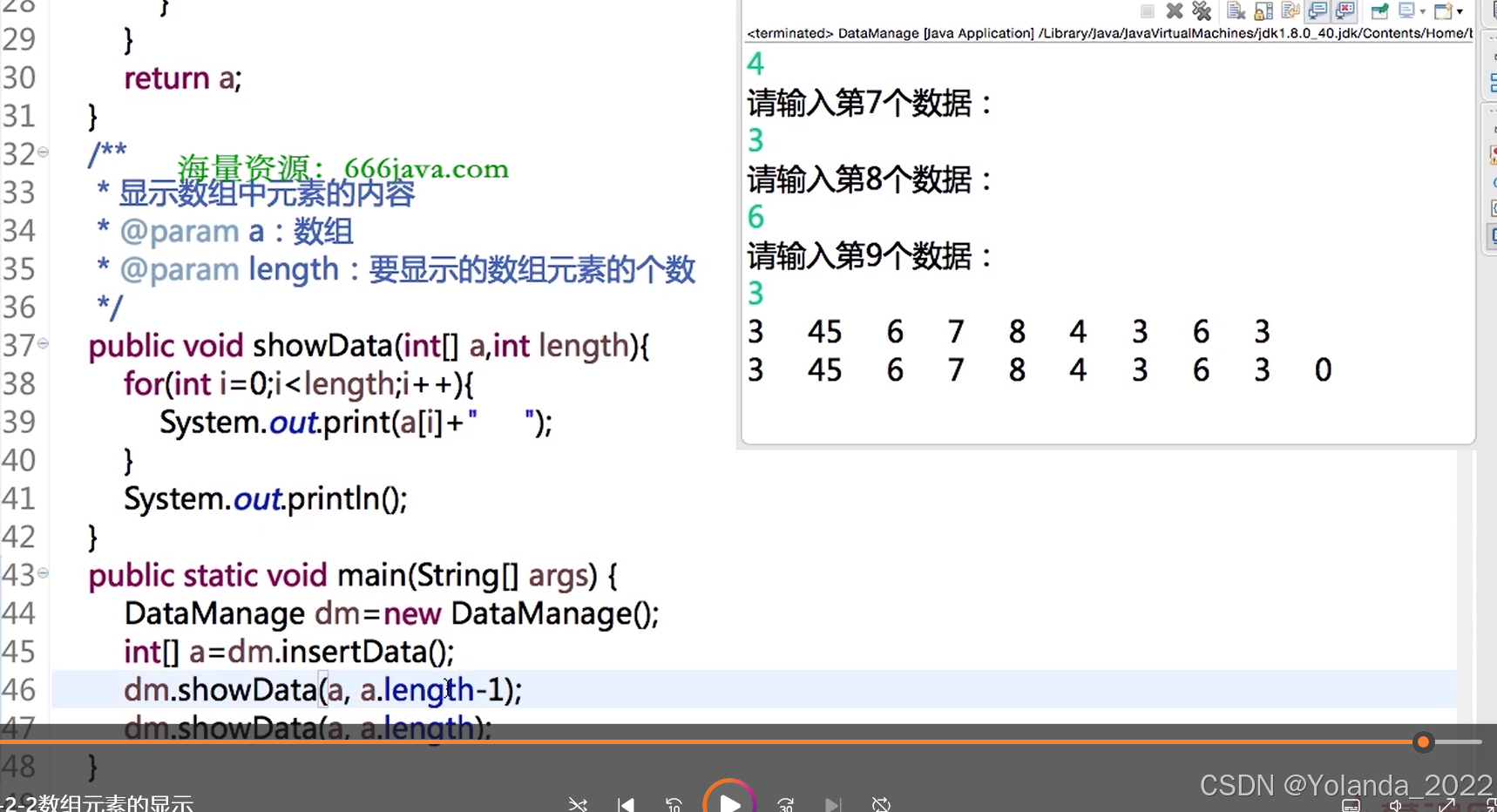The height and width of the screenshot is (812, 1497).
Task: Go to previous video track
Action: 626,804
